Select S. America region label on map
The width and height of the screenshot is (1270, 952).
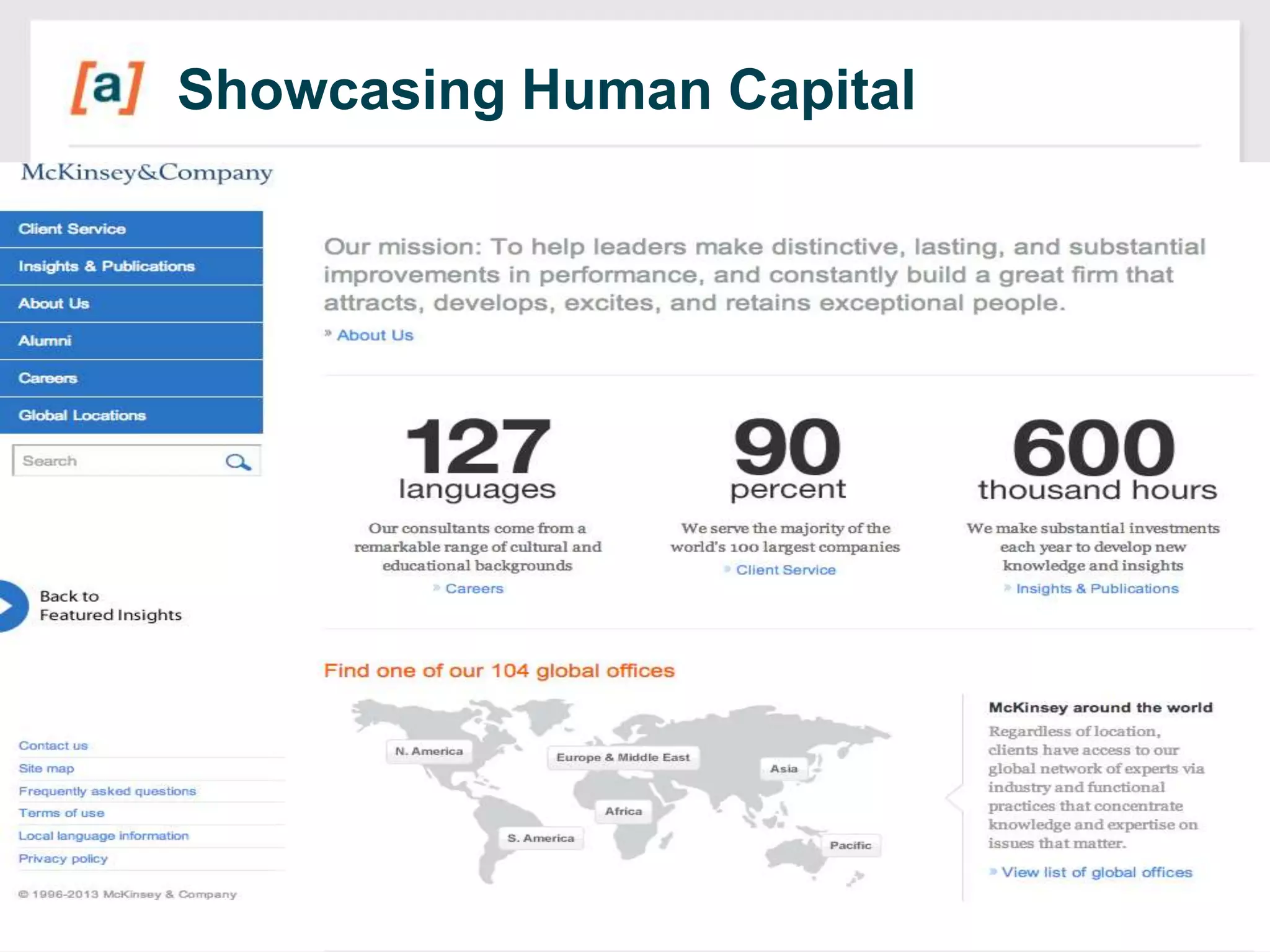coord(541,838)
